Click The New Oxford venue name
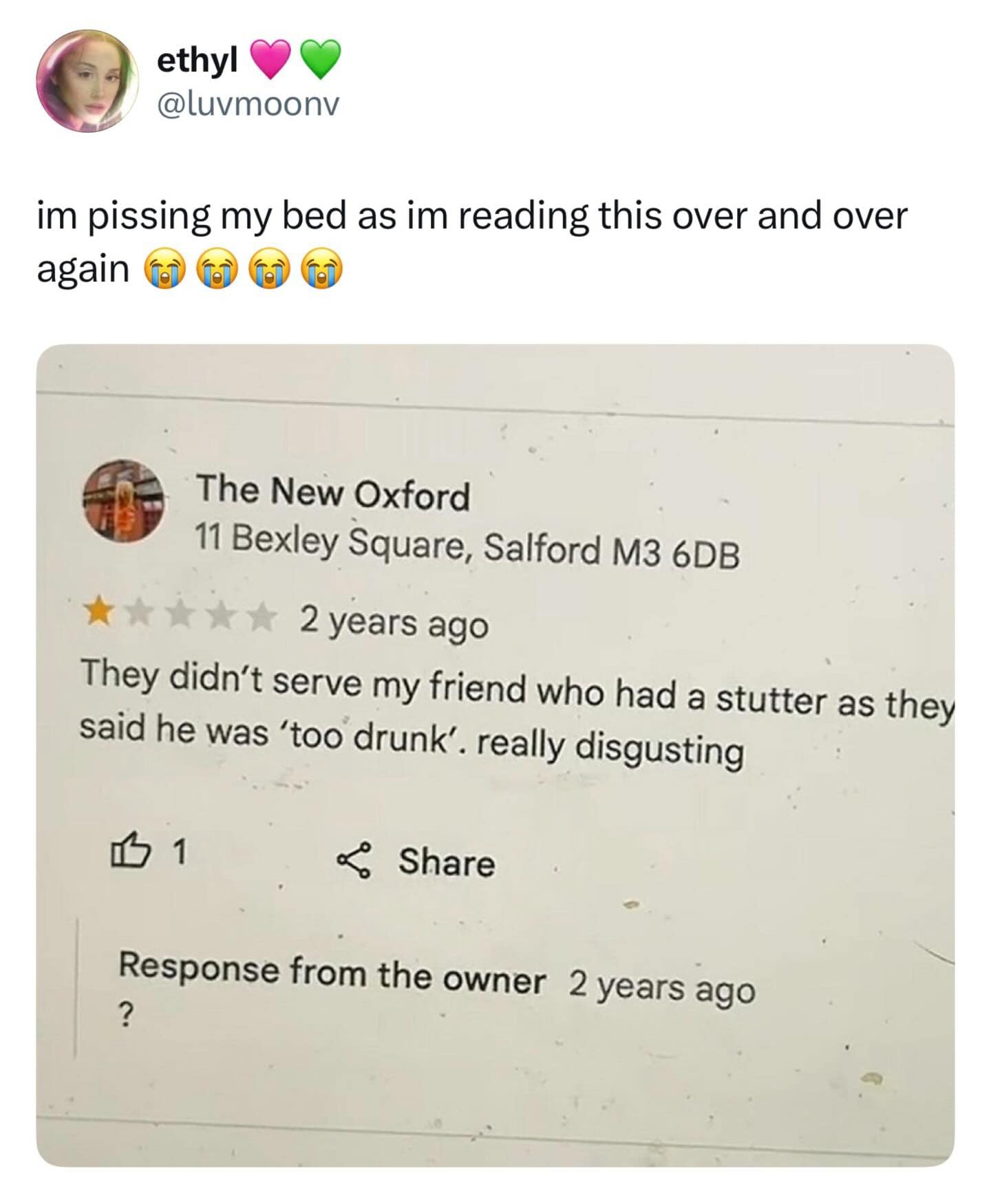991x1204 pixels. tap(334, 493)
